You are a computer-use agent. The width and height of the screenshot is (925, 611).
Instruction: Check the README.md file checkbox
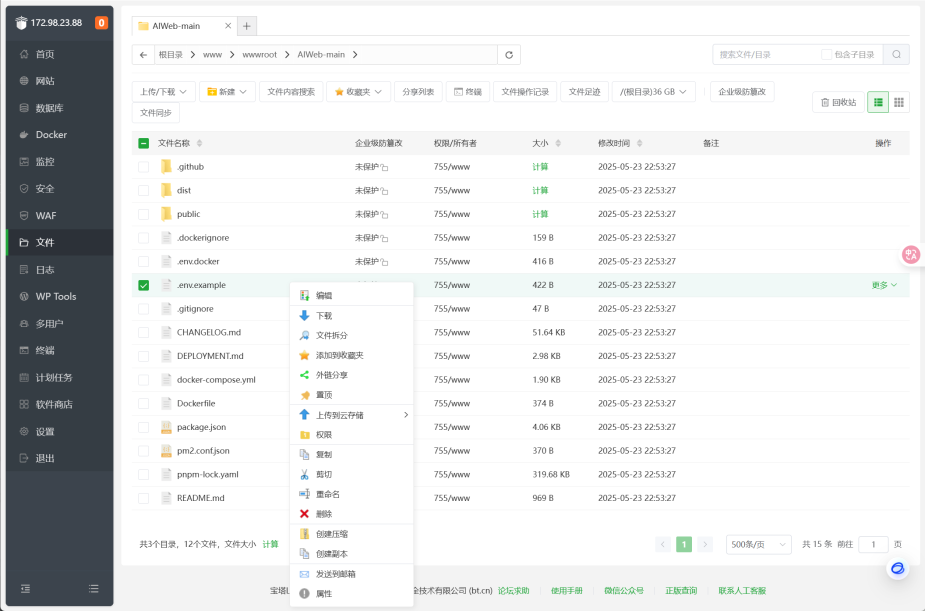pyautogui.click(x=143, y=498)
